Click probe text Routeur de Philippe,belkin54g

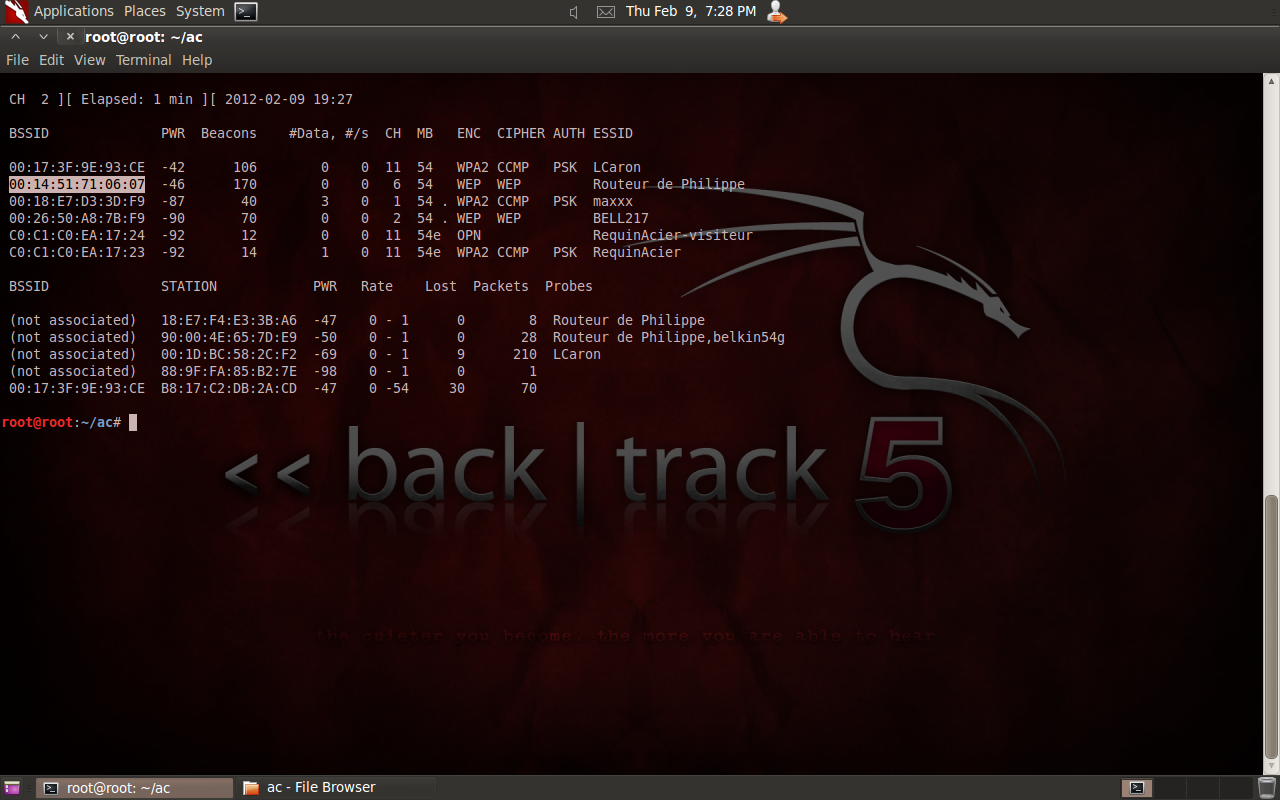[669, 337]
